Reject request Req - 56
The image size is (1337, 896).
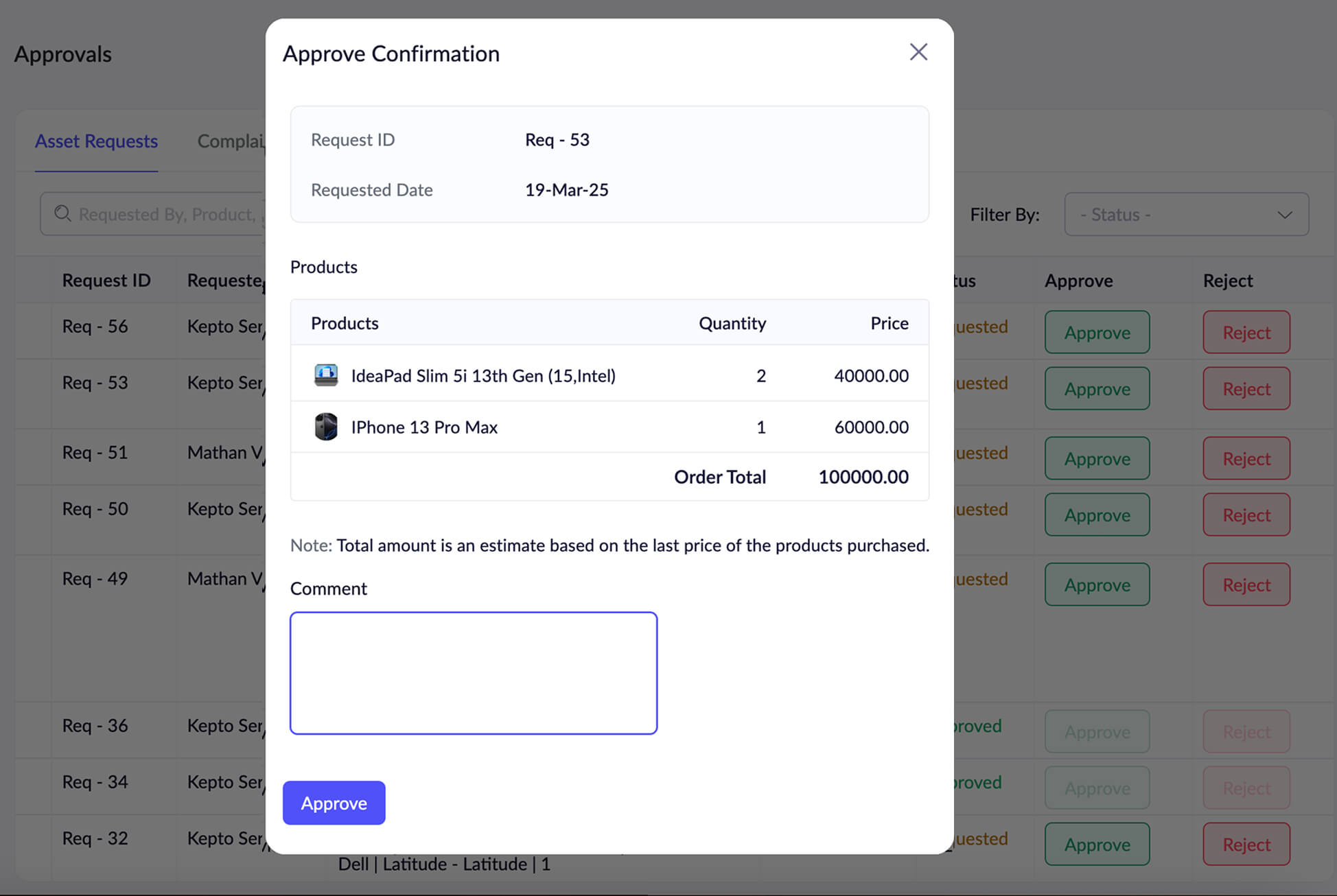[1246, 332]
